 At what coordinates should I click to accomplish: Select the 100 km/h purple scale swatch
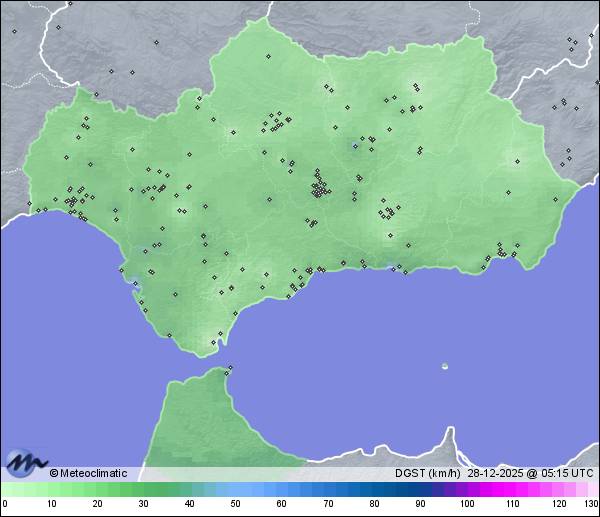[466, 490]
